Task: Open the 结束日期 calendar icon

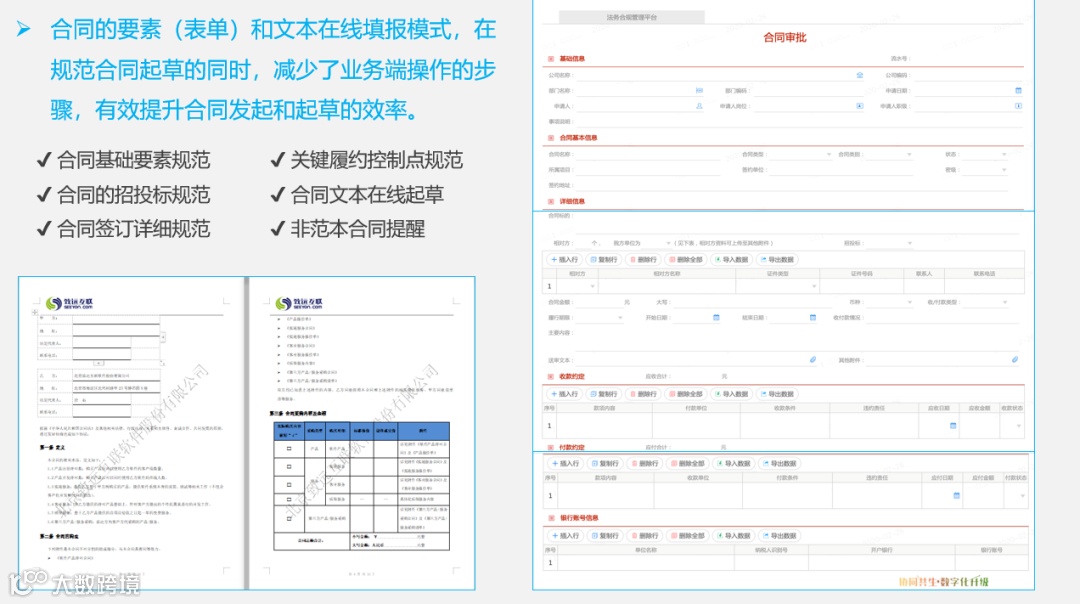Action: tap(813, 317)
